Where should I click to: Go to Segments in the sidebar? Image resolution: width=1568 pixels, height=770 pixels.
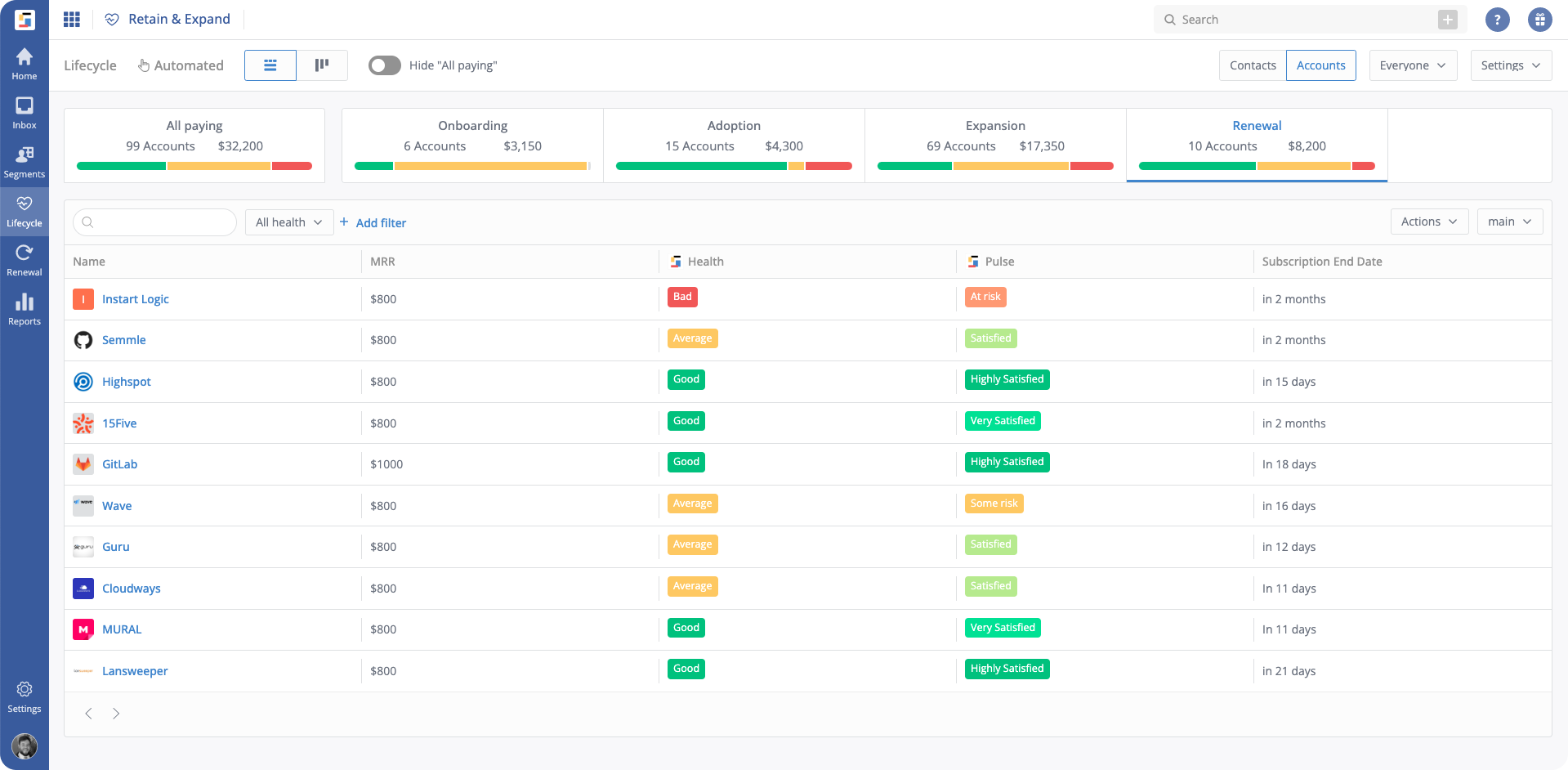pos(25,162)
